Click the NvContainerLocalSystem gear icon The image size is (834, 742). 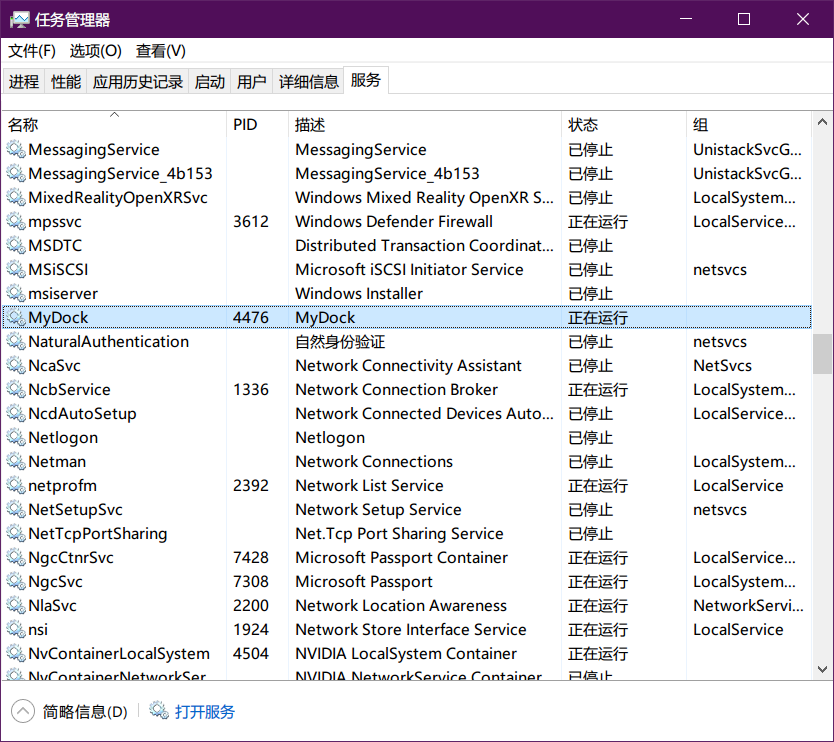[16, 653]
